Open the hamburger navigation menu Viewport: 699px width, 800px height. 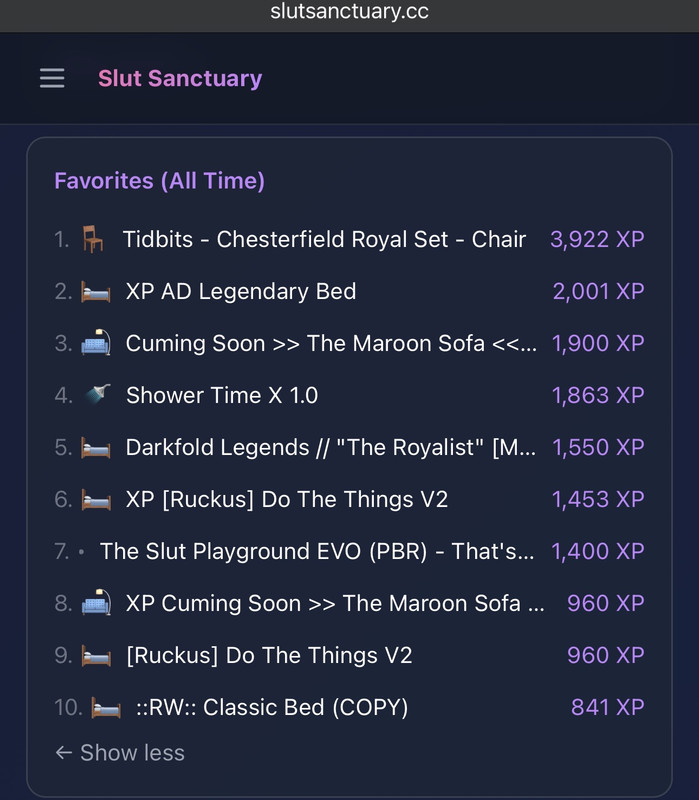[52, 78]
